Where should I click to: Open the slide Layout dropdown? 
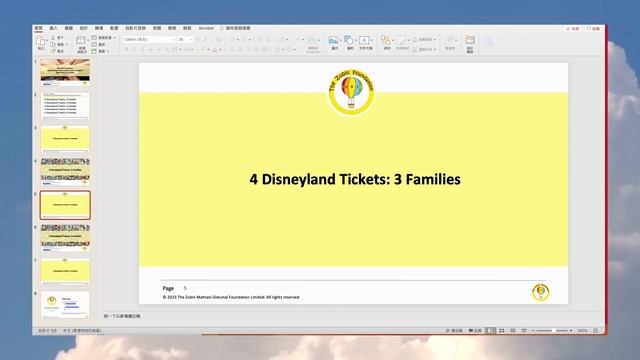tap(104, 38)
